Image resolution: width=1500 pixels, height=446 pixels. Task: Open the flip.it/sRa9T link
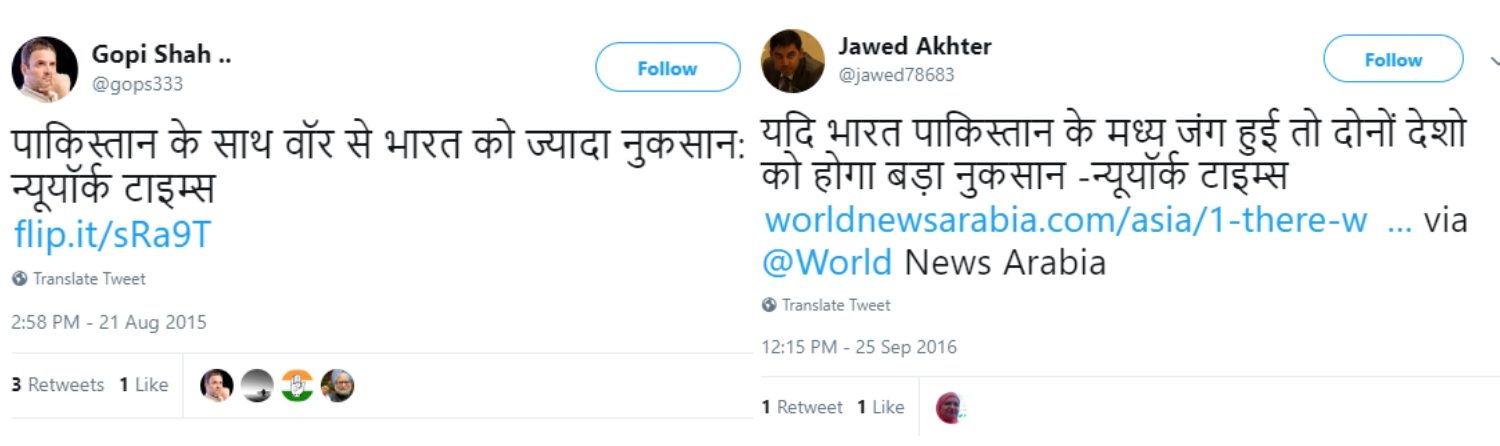(113, 235)
